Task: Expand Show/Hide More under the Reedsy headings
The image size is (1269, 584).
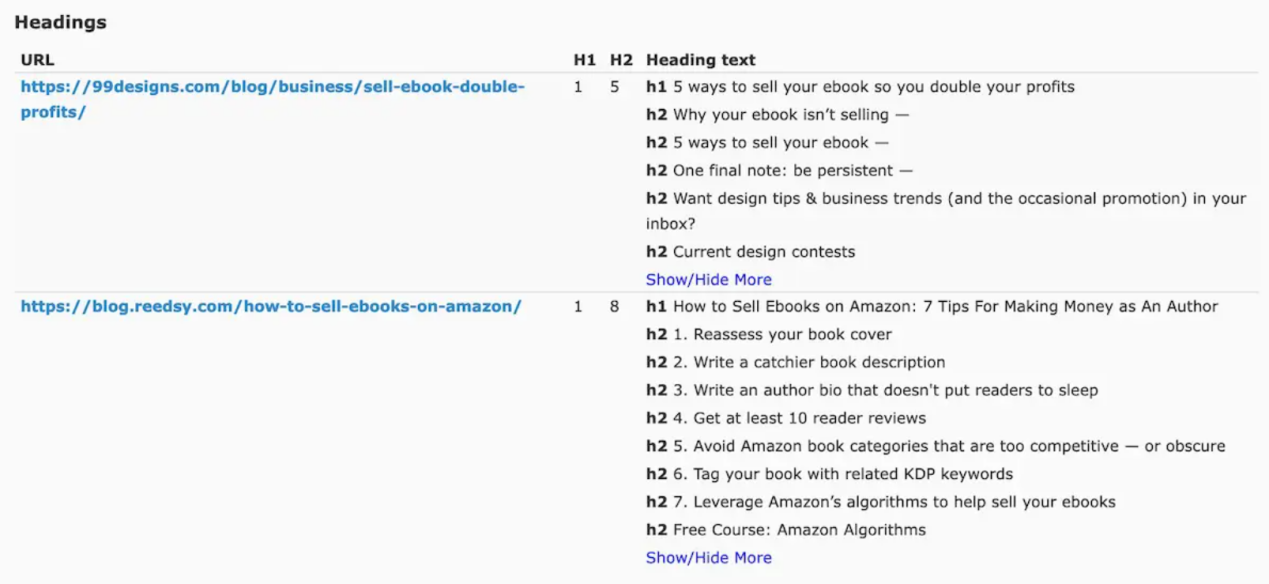Action: pyautogui.click(x=708, y=558)
